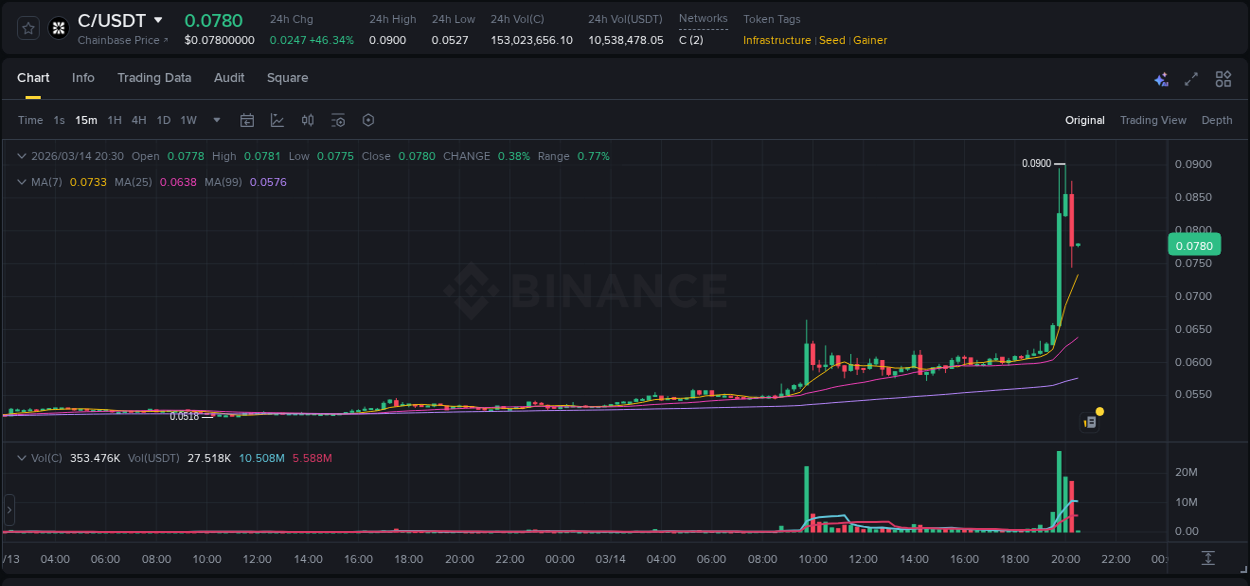Image resolution: width=1250 pixels, height=586 pixels.
Task: Open the widget layout grid icon
Action: pos(1223,79)
